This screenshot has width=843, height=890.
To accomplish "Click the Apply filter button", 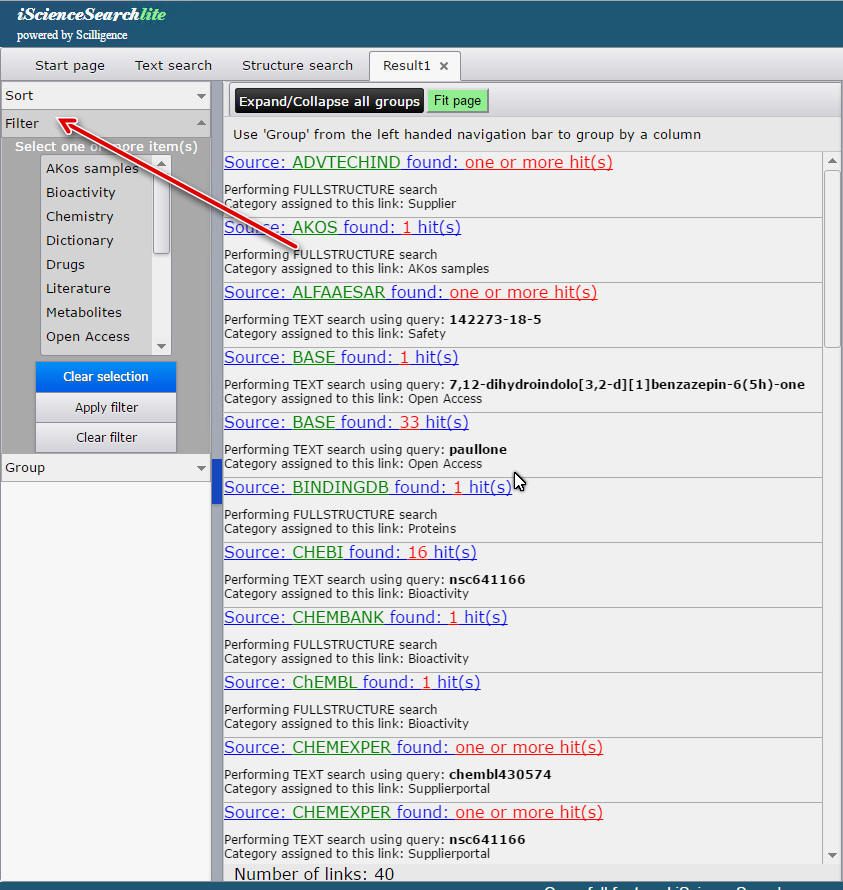I will point(106,408).
